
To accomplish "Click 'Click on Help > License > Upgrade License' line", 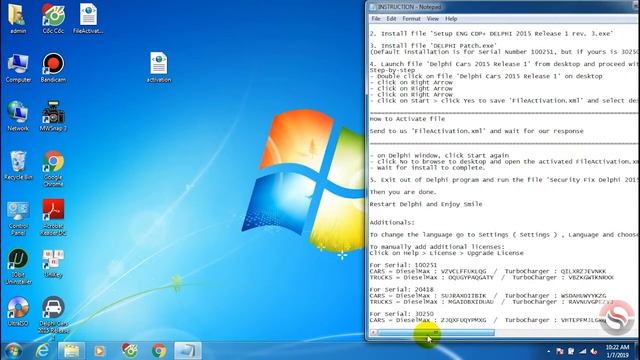I will pos(447,253).
